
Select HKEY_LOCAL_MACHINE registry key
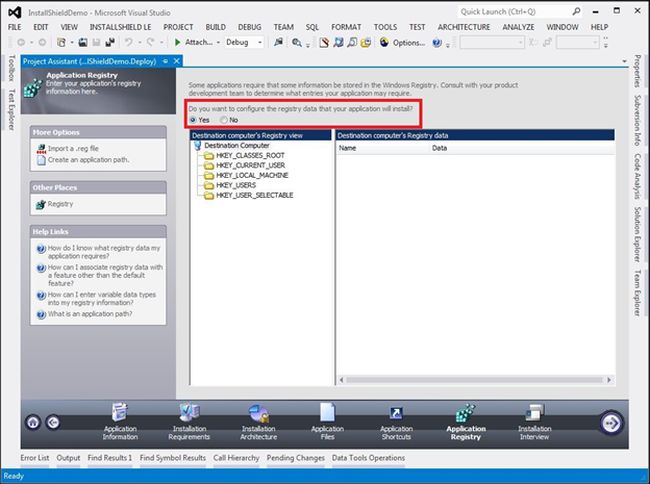[x=252, y=175]
